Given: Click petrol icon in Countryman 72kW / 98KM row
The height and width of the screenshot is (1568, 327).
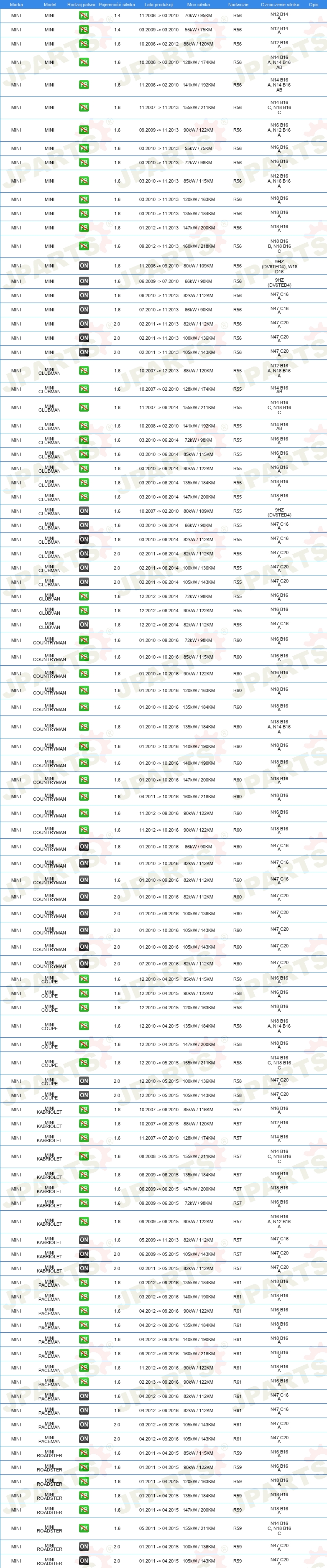Looking at the screenshot, I should point(84,640).
